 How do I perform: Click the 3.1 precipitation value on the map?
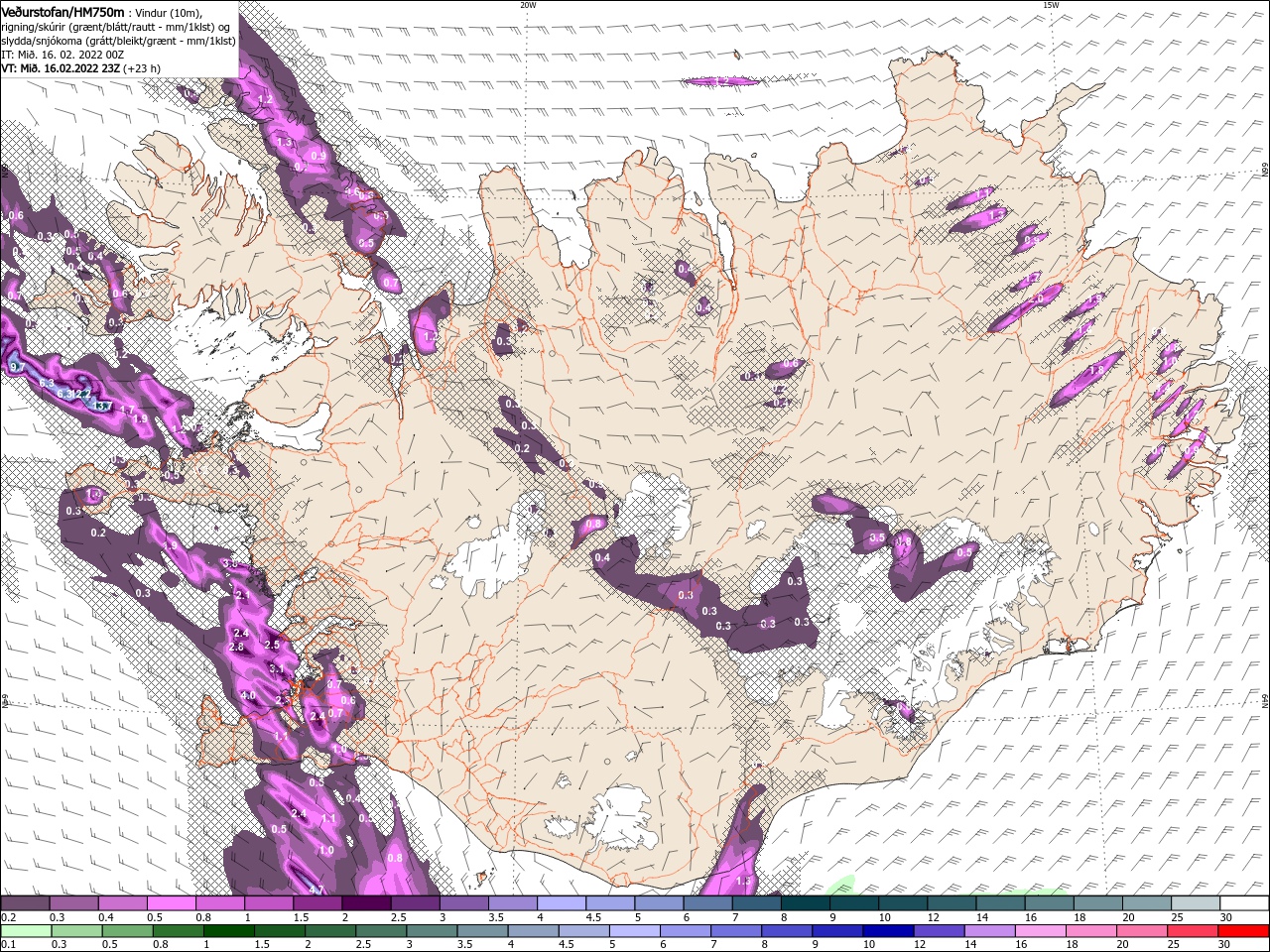(277, 670)
